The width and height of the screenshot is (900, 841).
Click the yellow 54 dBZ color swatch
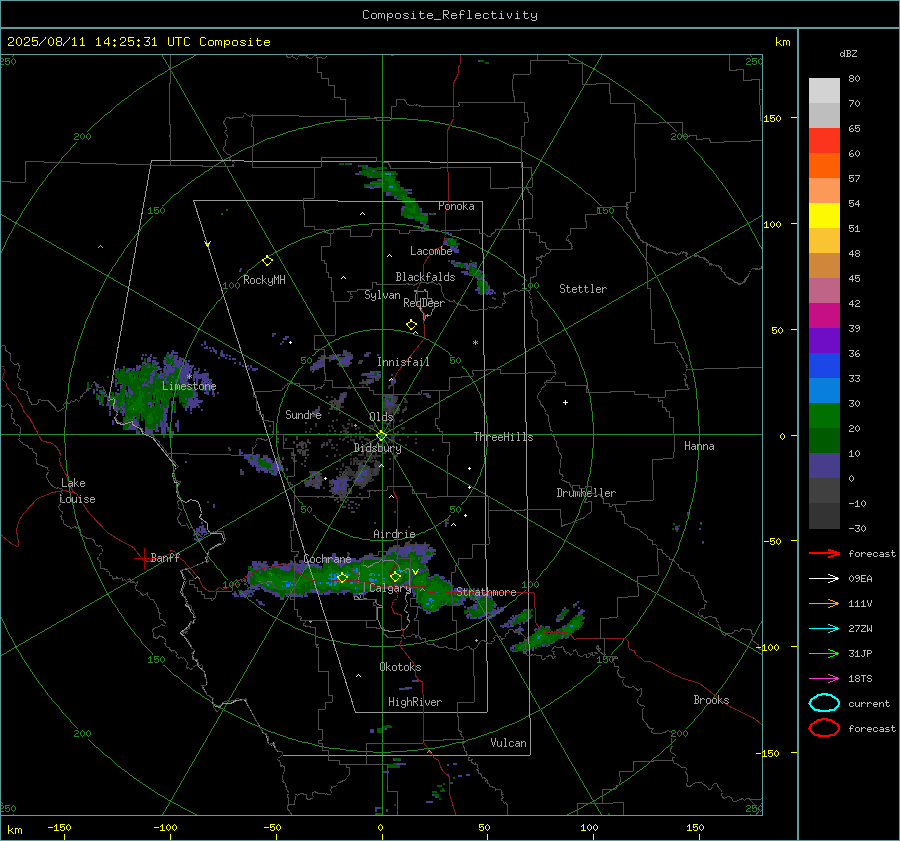click(x=824, y=215)
